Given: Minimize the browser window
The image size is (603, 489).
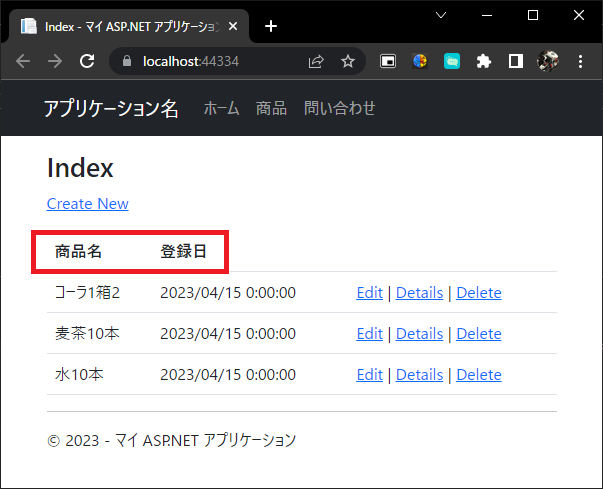Looking at the screenshot, I should pyautogui.click(x=487, y=15).
